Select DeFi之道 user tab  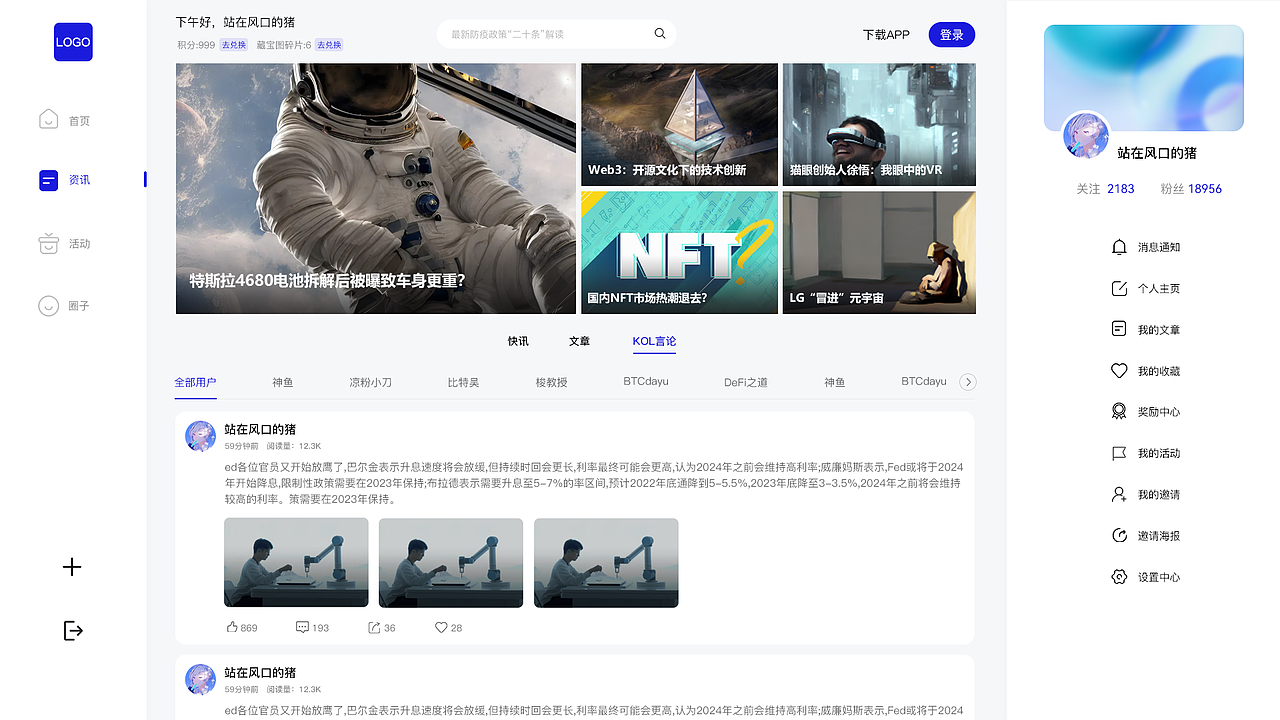(x=746, y=382)
